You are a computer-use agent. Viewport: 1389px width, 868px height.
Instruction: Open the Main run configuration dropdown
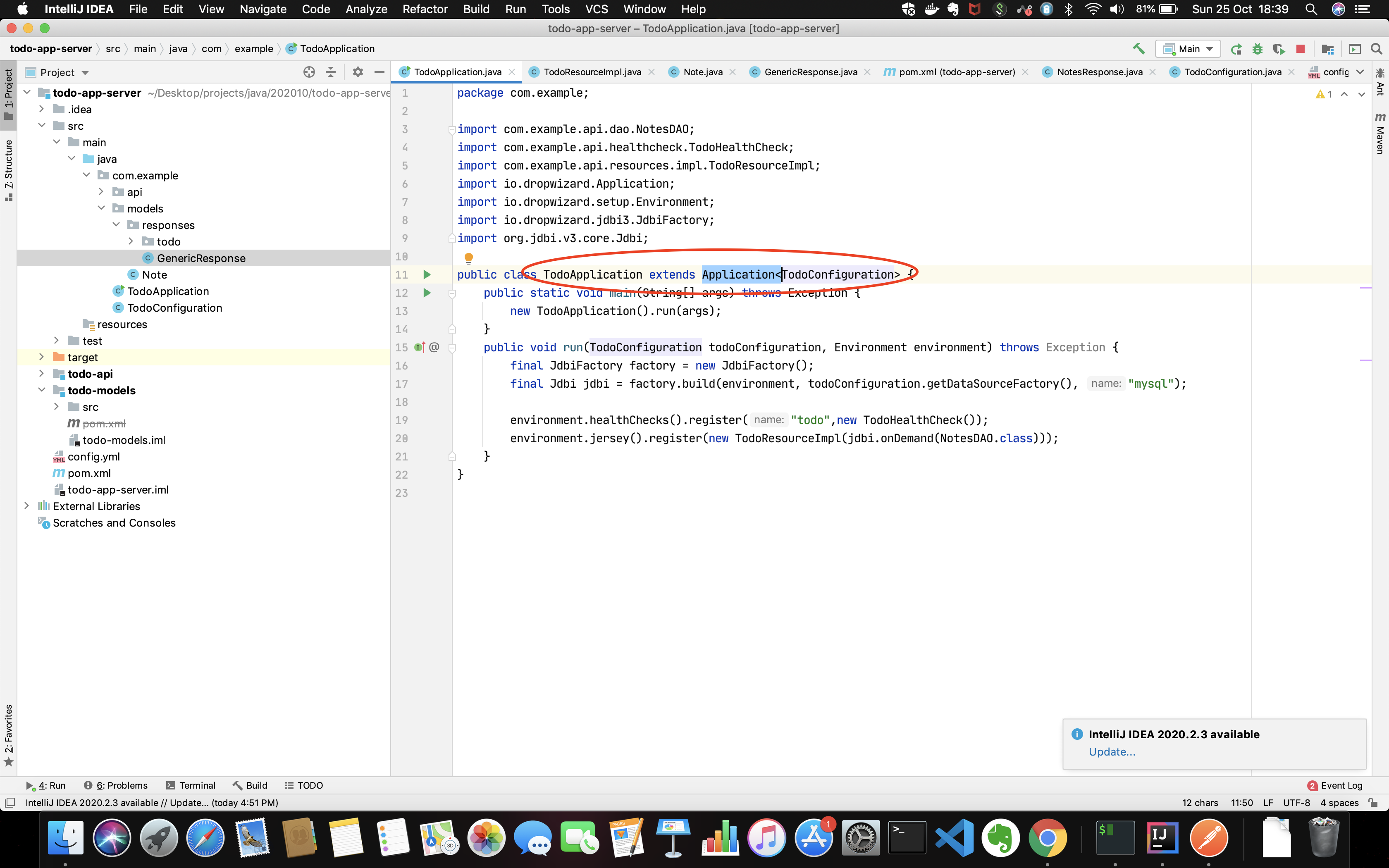tap(1188, 49)
